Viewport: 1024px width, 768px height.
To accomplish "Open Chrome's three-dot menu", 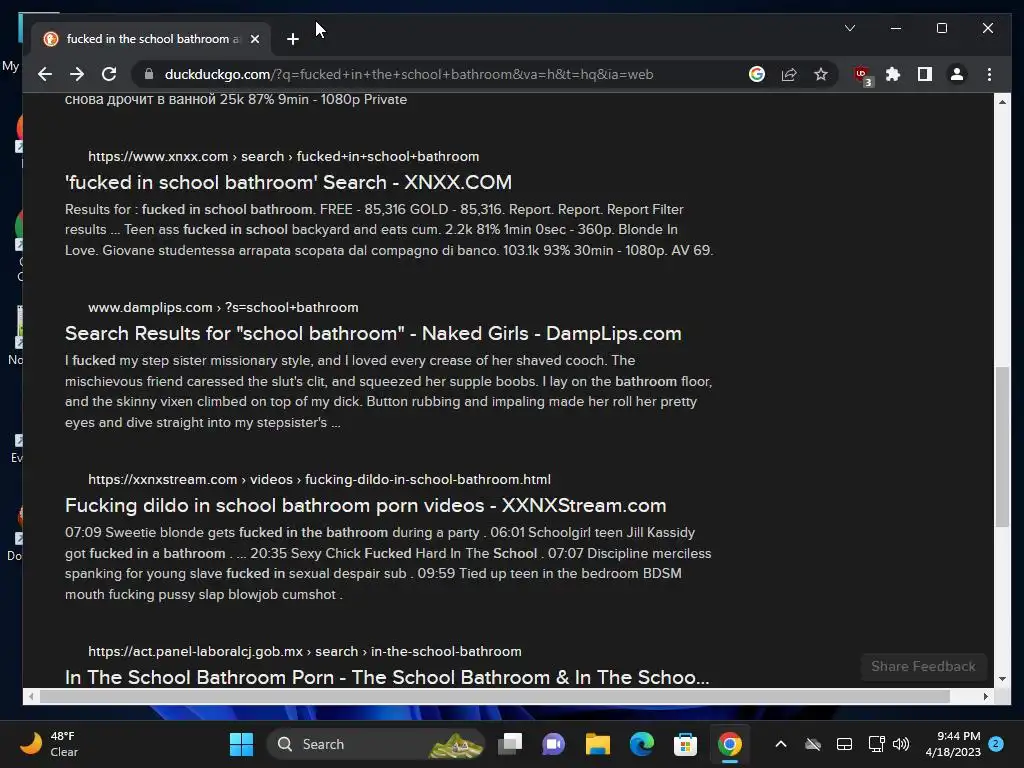I will [989, 74].
